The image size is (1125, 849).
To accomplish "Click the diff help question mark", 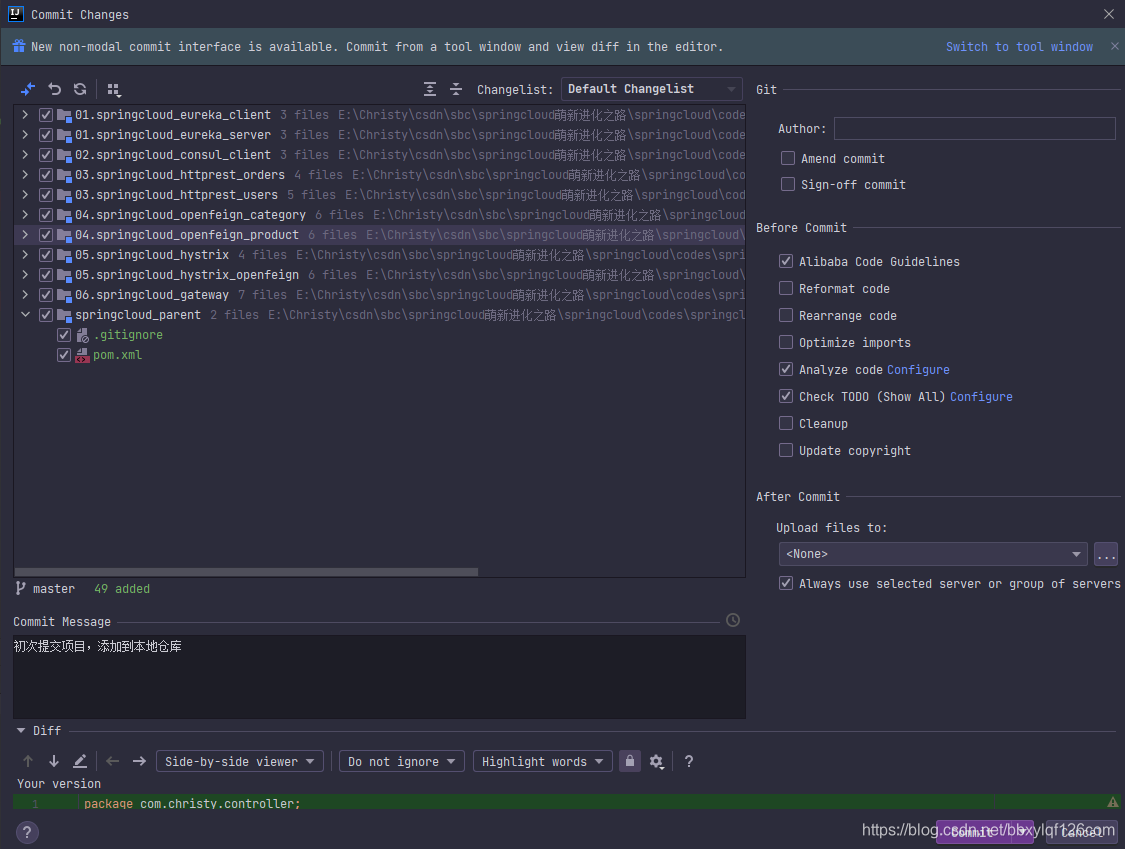I will 689,761.
